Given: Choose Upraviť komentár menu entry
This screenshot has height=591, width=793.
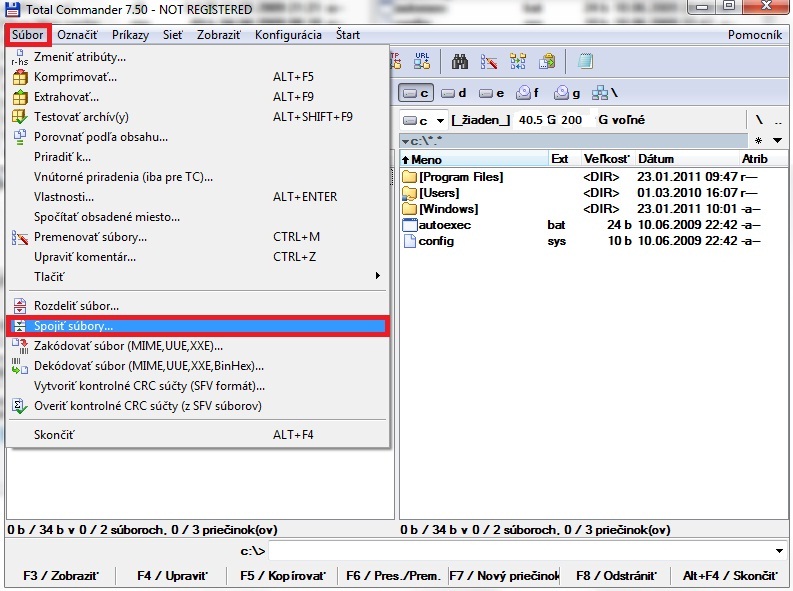Looking at the screenshot, I should (x=197, y=257).
